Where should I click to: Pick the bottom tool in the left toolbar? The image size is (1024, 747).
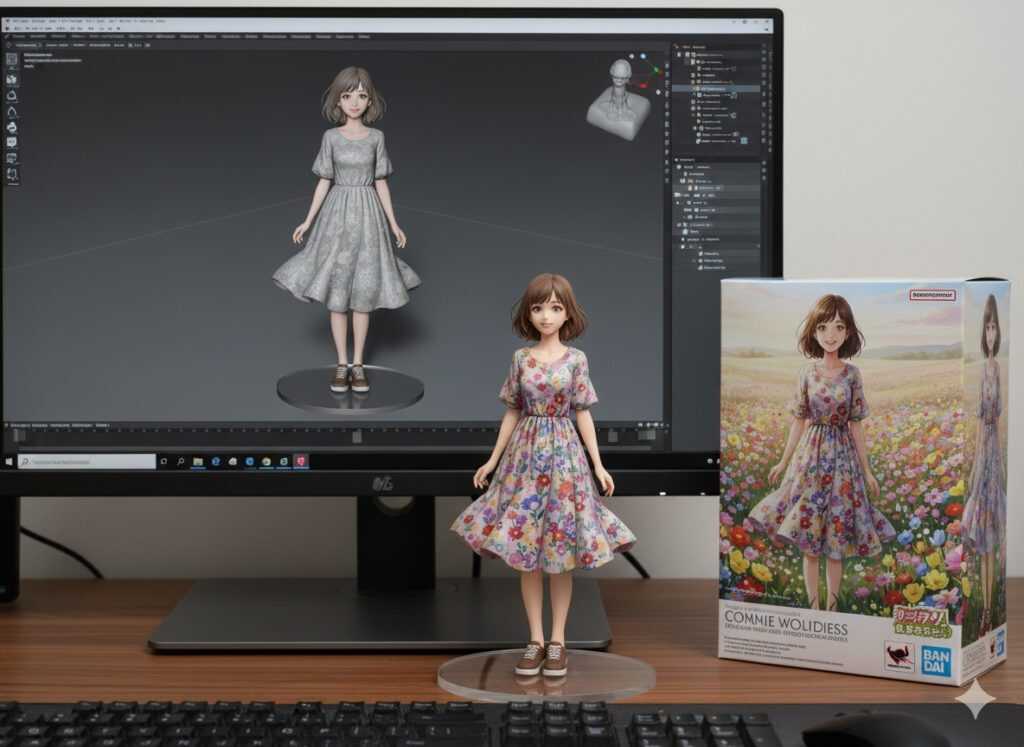coord(12,175)
